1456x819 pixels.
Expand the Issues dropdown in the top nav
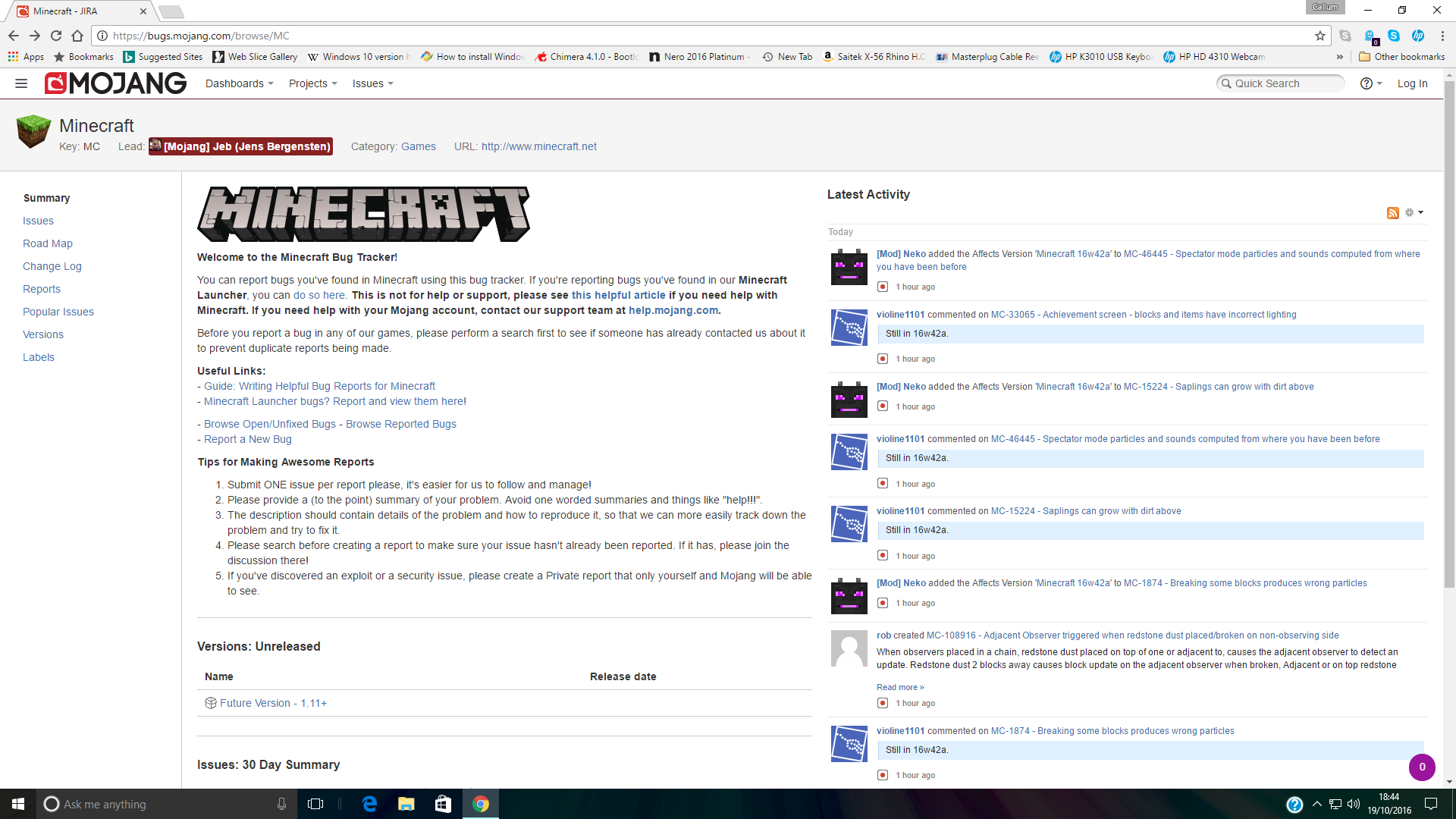[x=372, y=83]
